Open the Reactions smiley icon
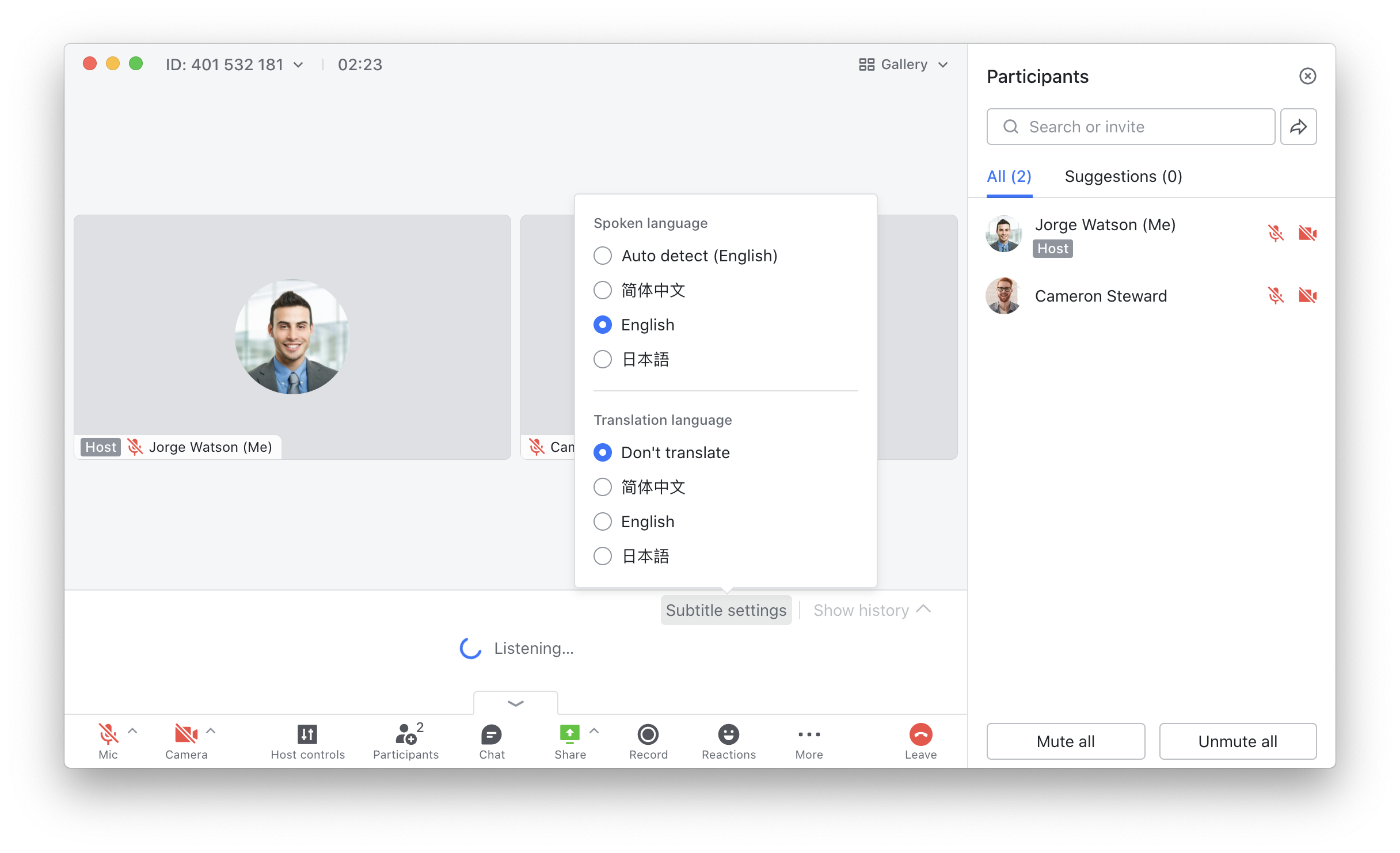The width and height of the screenshot is (1400, 853). click(x=728, y=734)
